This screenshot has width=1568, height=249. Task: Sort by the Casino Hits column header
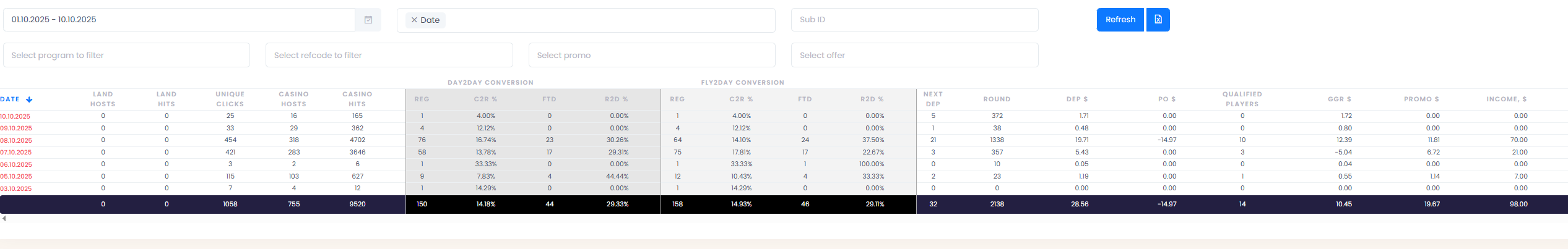[x=357, y=99]
